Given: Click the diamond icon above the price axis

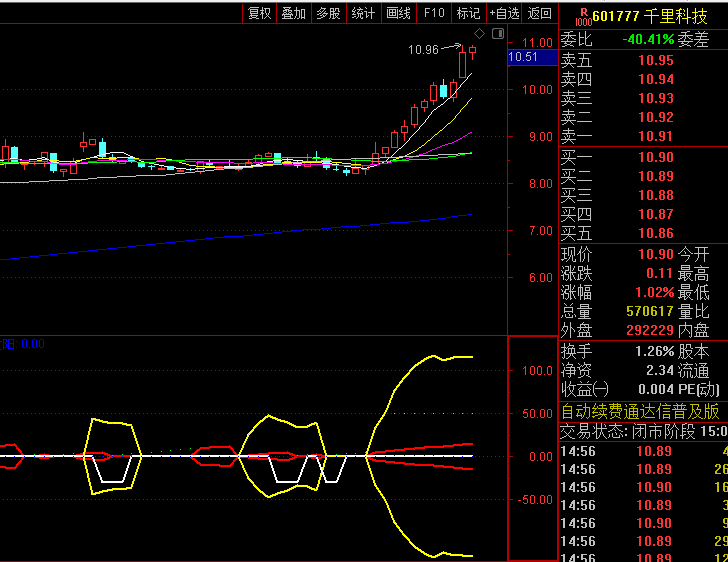Looking at the screenshot, I should coord(479,35).
